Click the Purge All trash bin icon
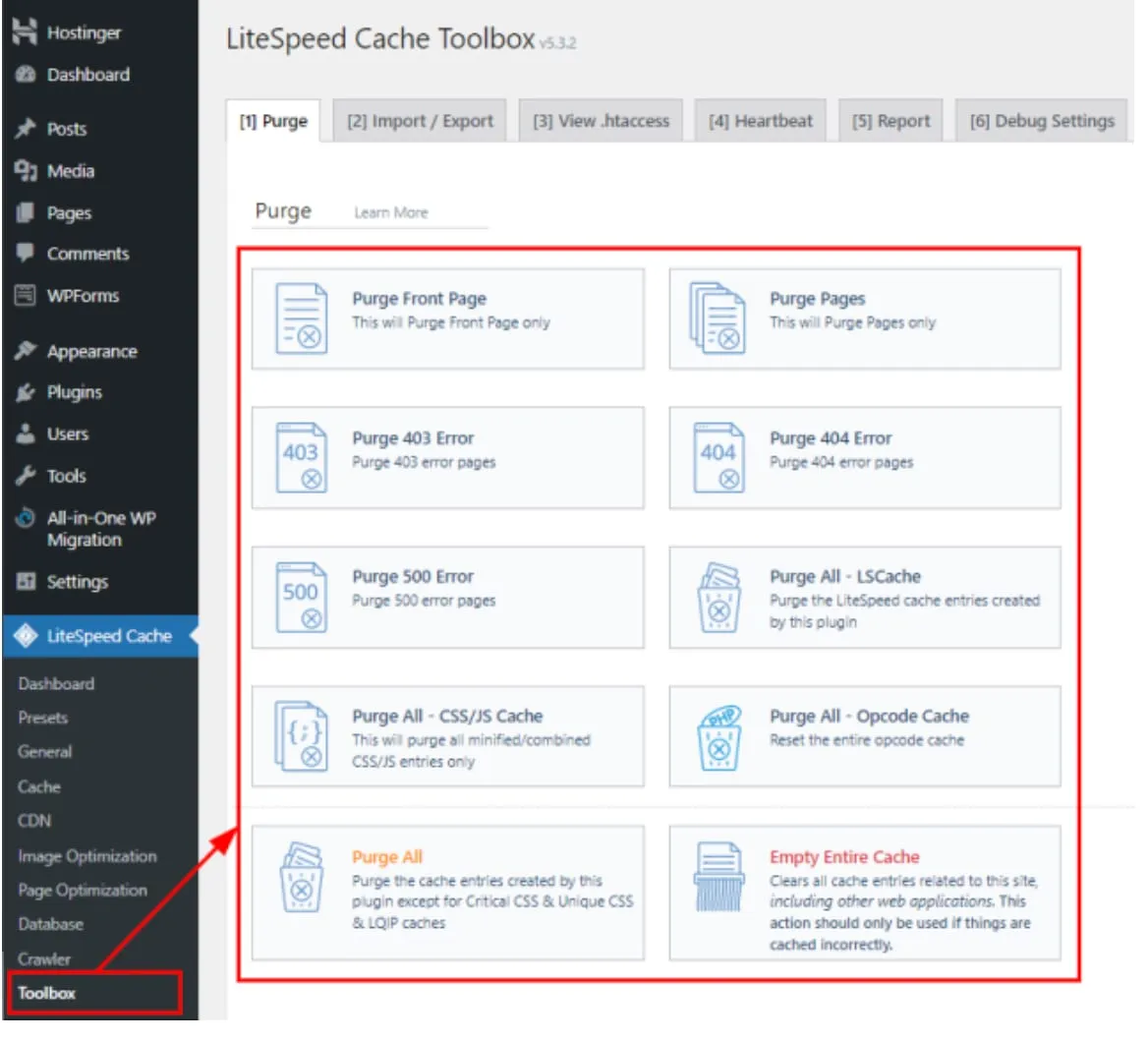Viewport: 1148px width, 1042px height. tap(301, 877)
